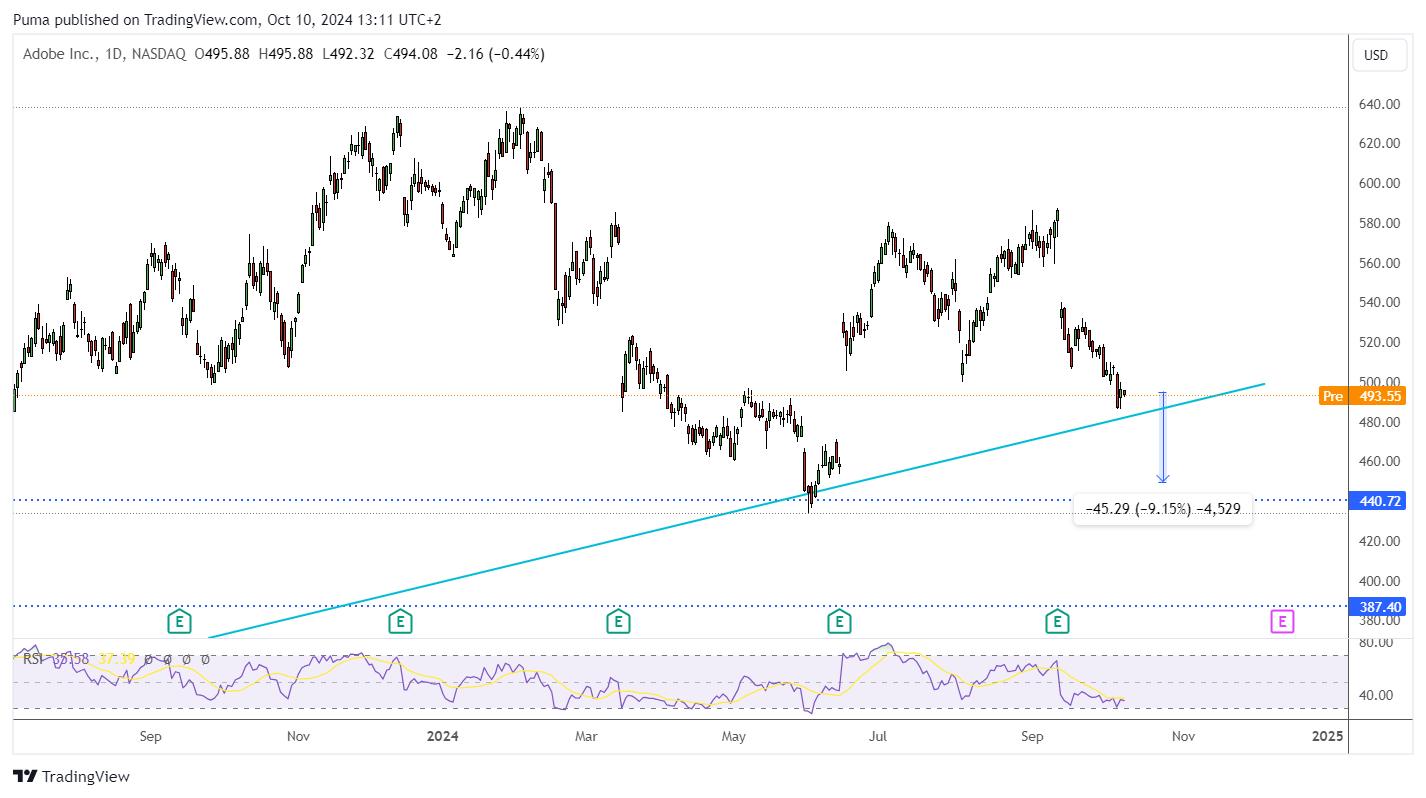Select the RSI indicator label
The width and height of the screenshot is (1426, 798).
pos(32,659)
